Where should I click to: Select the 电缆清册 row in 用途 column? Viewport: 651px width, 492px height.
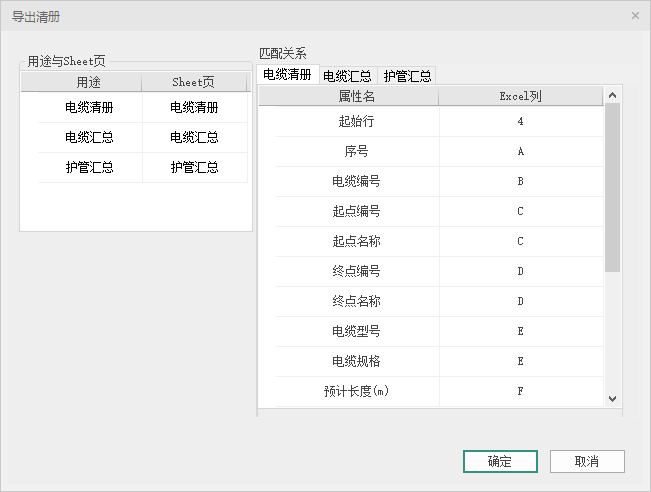(x=89, y=108)
